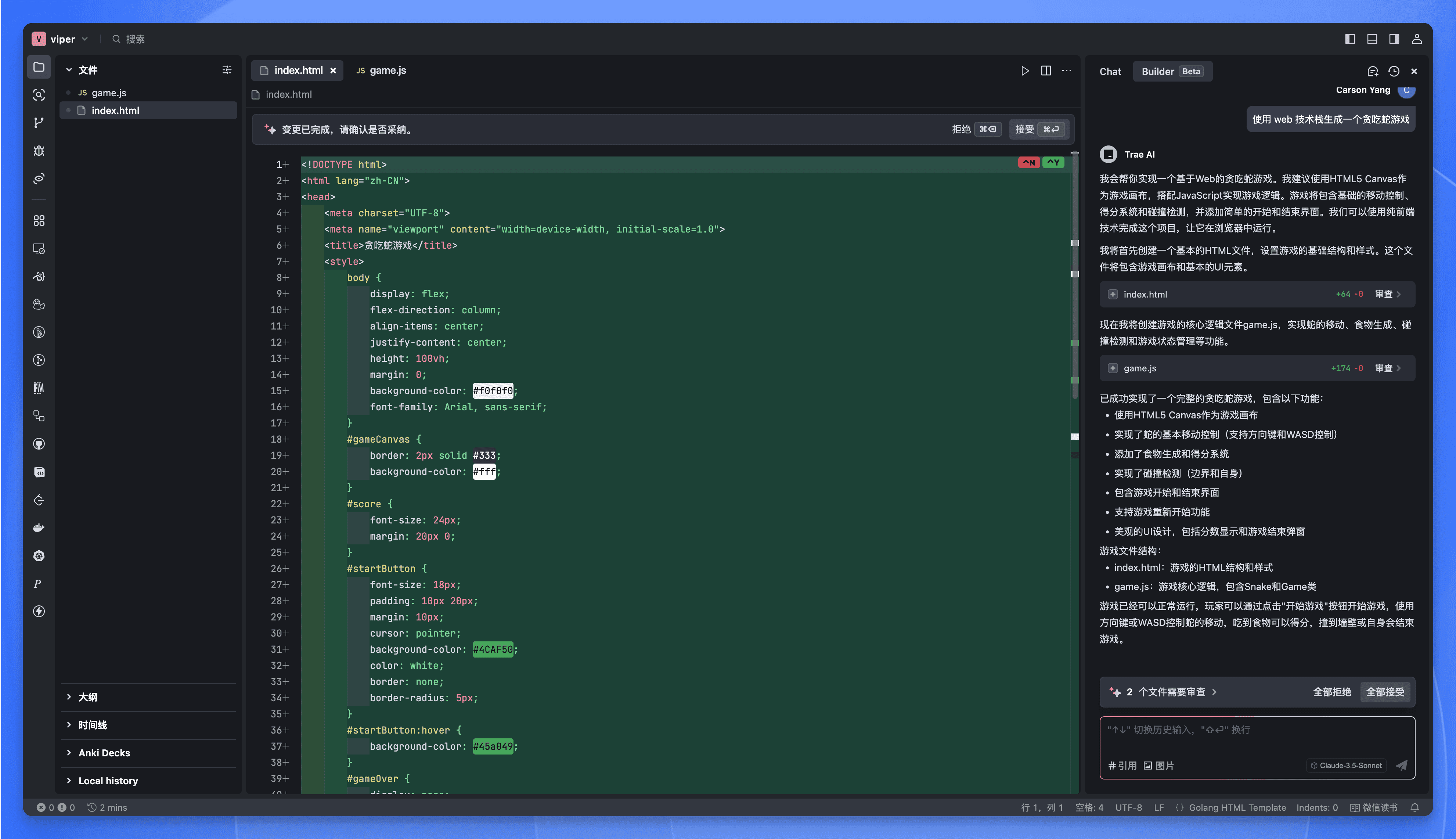
Task: Accept all file changes with 全部接受
Action: 1386,691
